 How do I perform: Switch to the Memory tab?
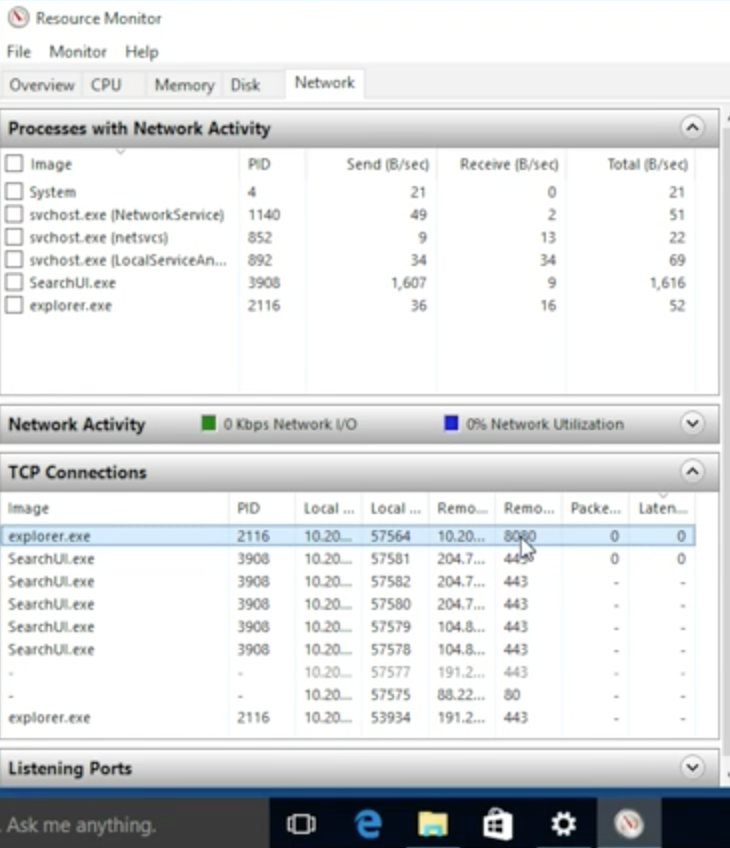184,85
